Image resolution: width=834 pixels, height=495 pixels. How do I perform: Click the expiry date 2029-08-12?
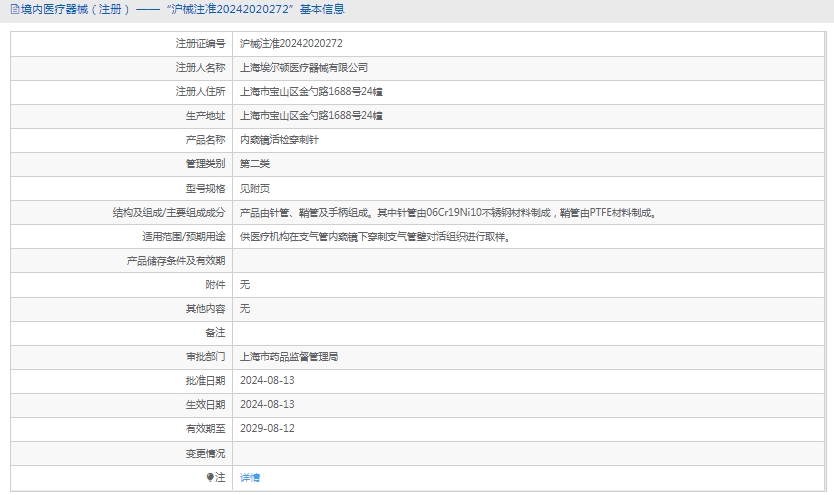267,428
